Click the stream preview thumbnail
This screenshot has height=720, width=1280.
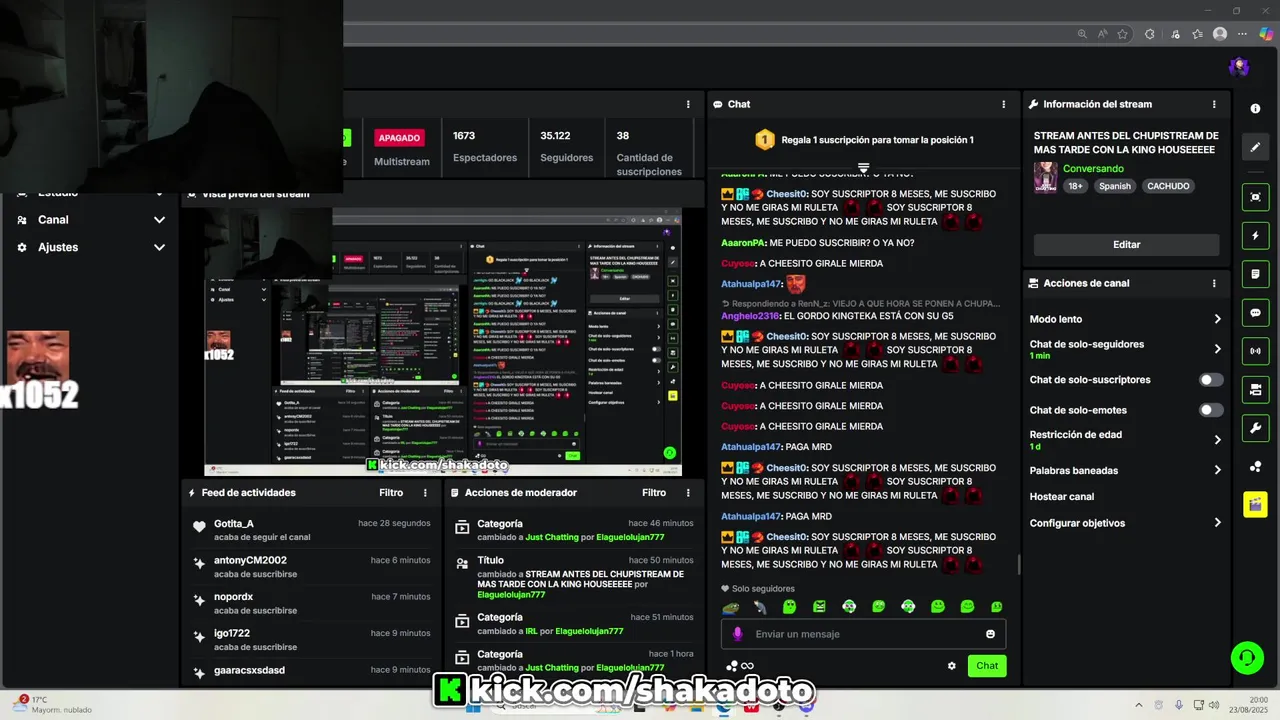tap(443, 342)
